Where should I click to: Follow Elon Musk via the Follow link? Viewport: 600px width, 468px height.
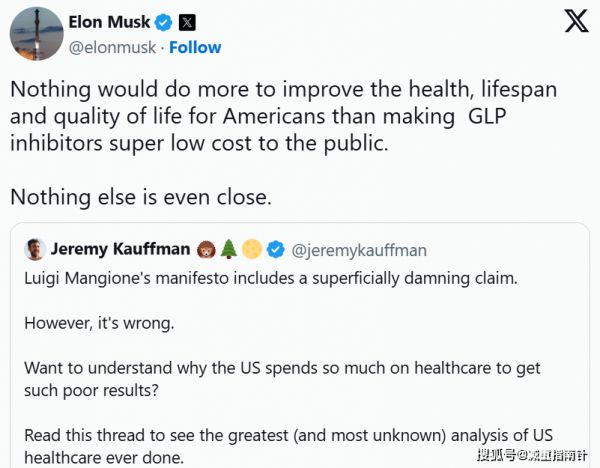point(193,47)
